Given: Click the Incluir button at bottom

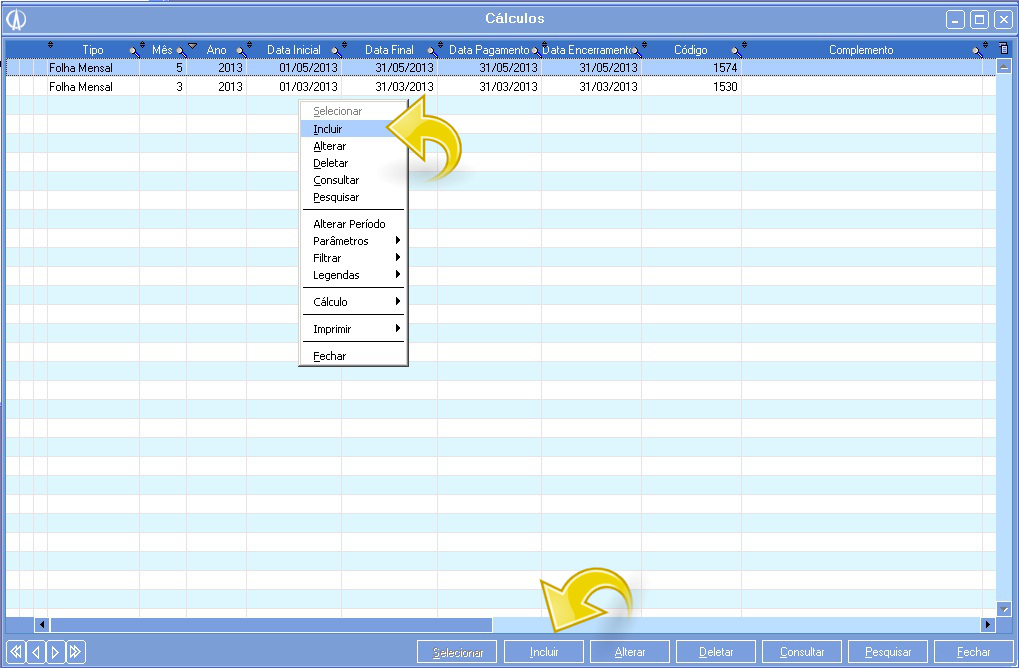Looking at the screenshot, I should pyautogui.click(x=544, y=652).
